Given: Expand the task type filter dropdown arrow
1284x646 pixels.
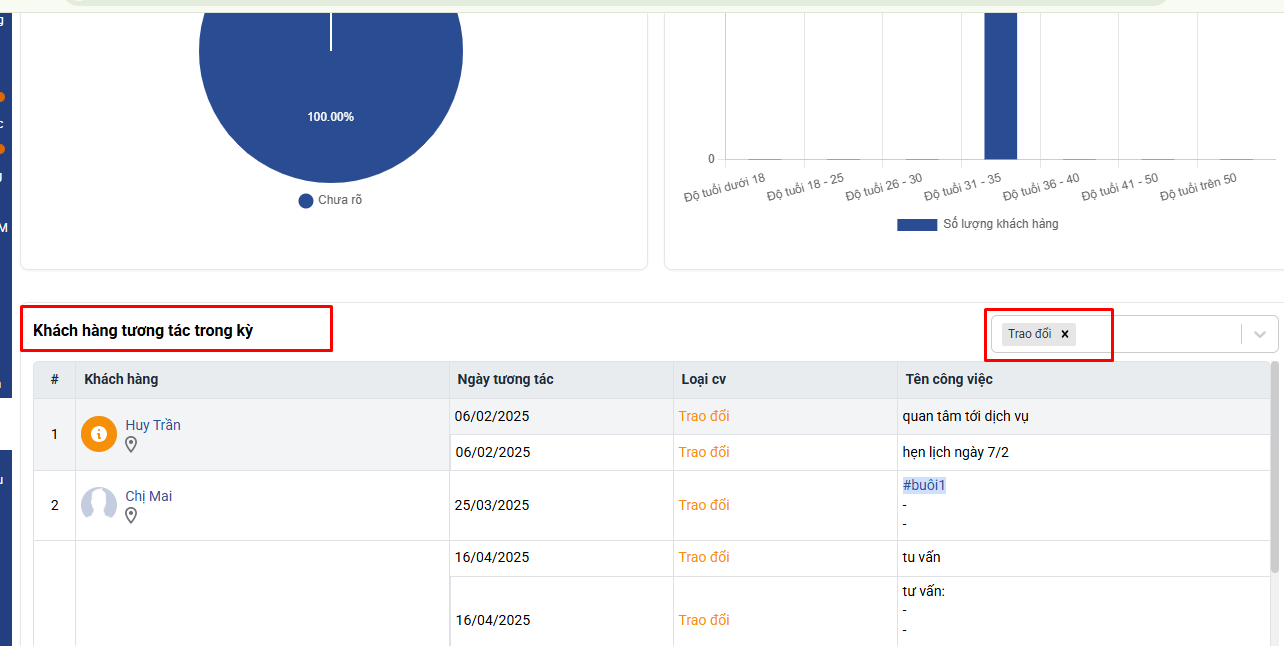Looking at the screenshot, I should [x=1259, y=334].
